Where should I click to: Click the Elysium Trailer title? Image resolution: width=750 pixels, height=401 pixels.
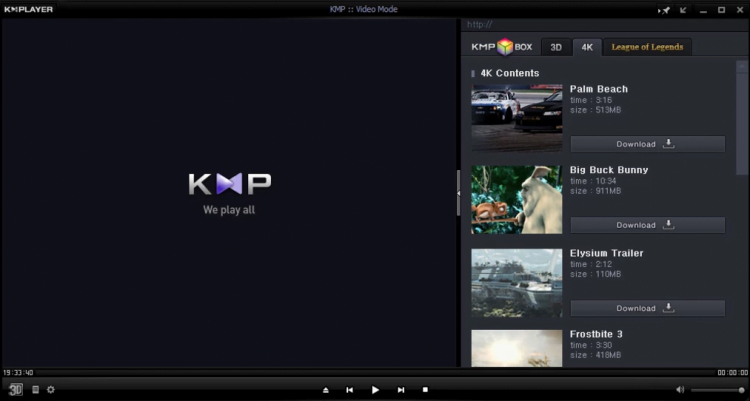[x=607, y=253]
